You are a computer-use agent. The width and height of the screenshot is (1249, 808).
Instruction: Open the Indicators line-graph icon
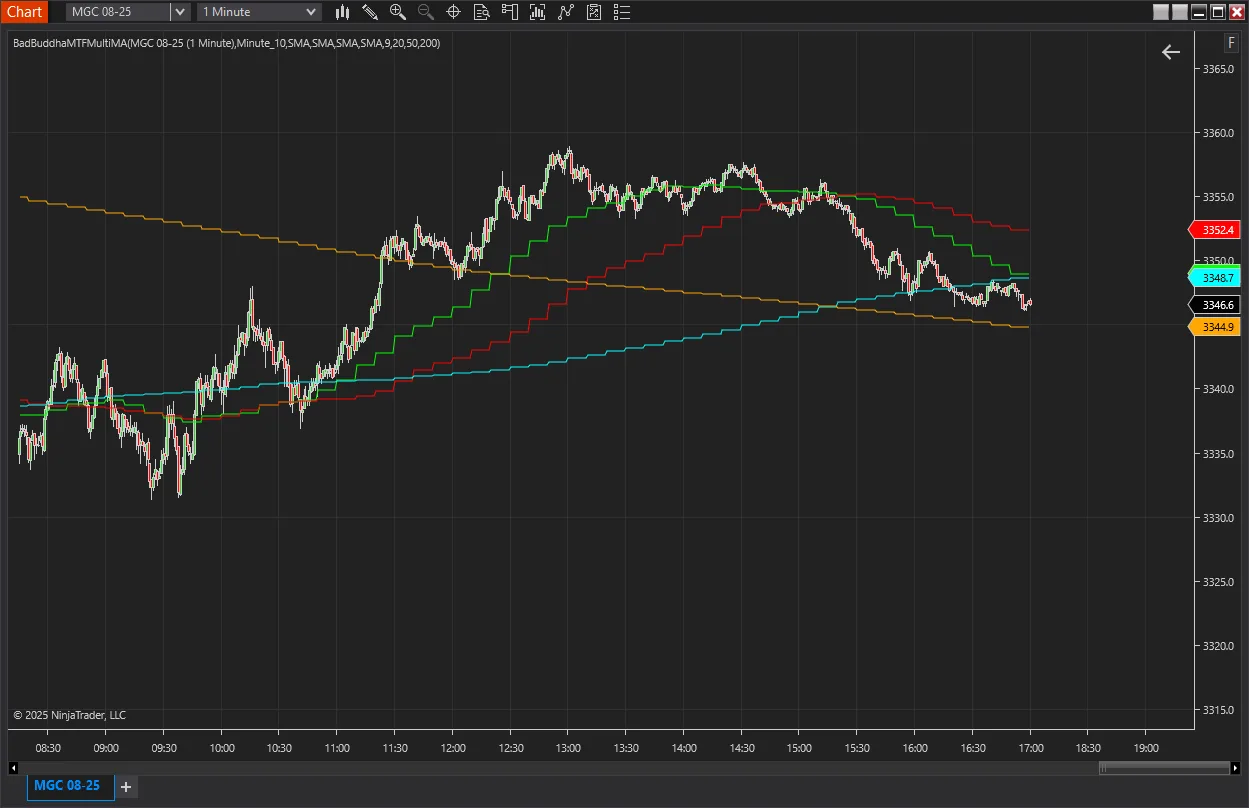click(566, 12)
